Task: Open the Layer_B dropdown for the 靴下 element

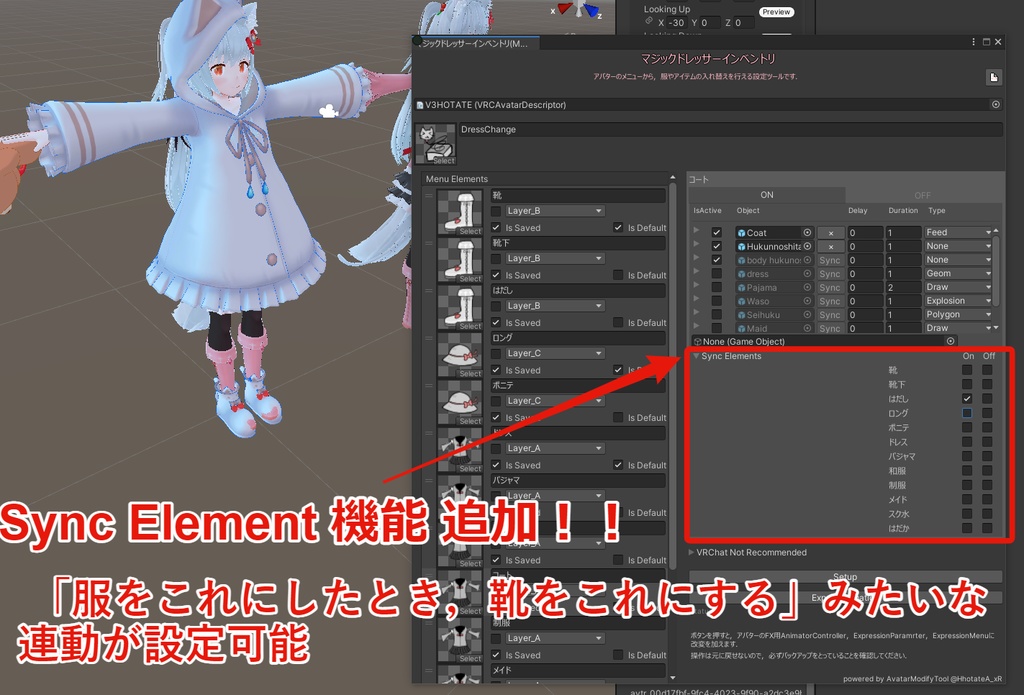Action: click(x=555, y=259)
